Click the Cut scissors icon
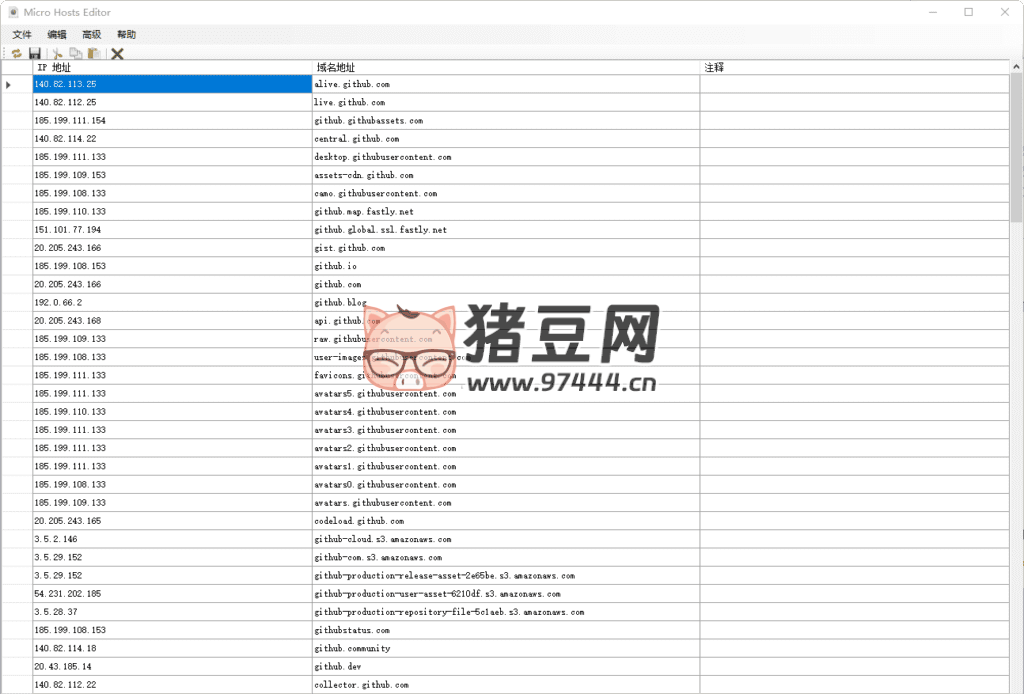Screen dimensions: 1024x694 (x=57, y=54)
